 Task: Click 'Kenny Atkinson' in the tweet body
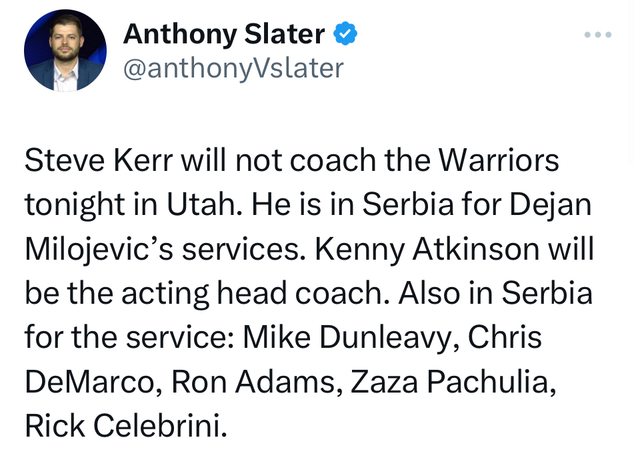coord(427,249)
